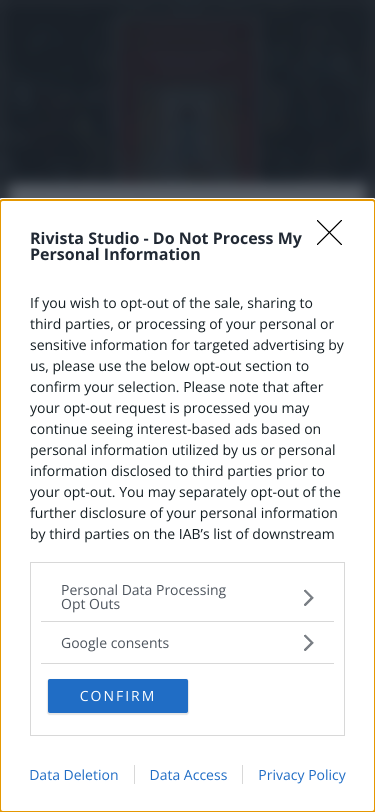
Task: Click the blurred strip above the dialog
Action: [188, 190]
